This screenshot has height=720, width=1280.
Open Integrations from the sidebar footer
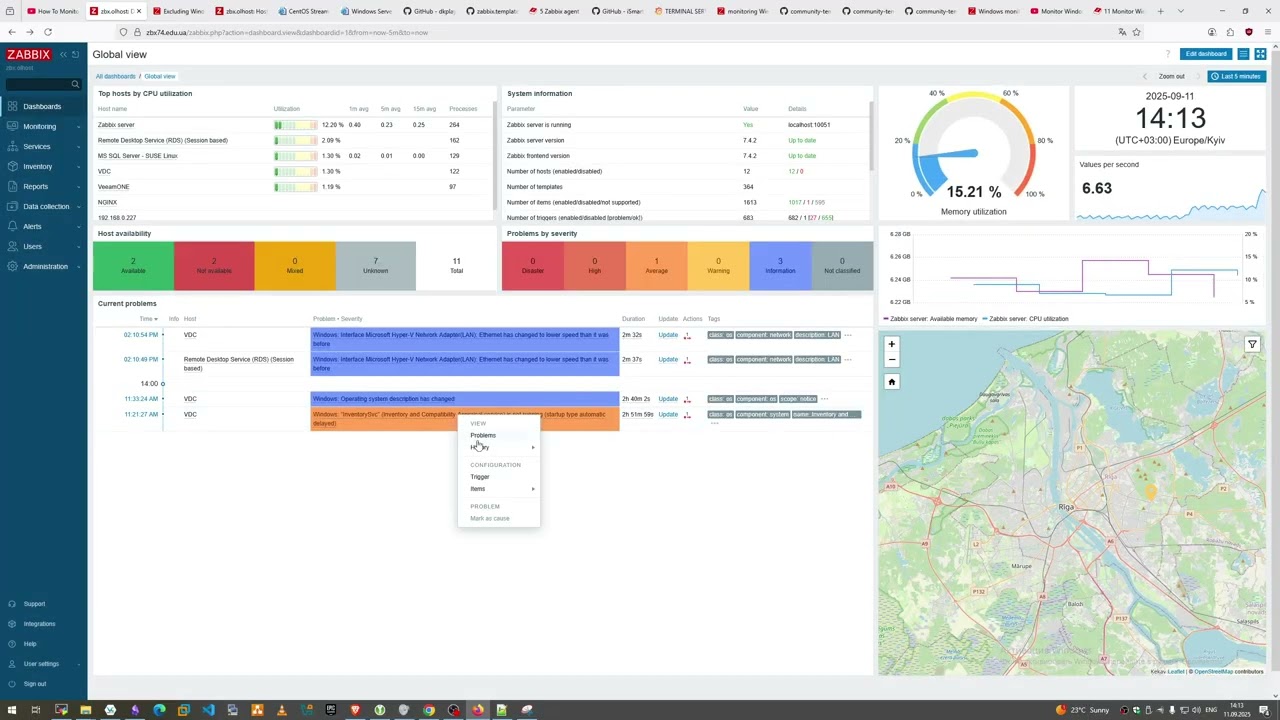tap(39, 624)
